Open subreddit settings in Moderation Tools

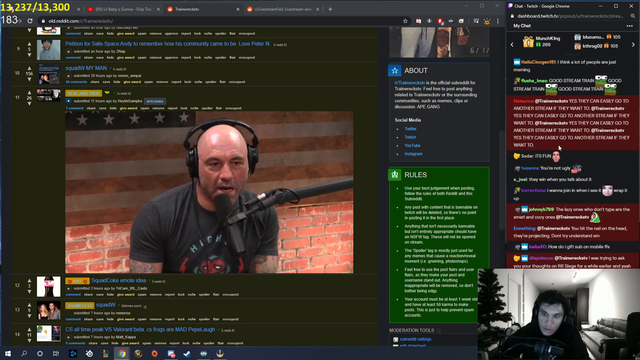(x=415, y=339)
